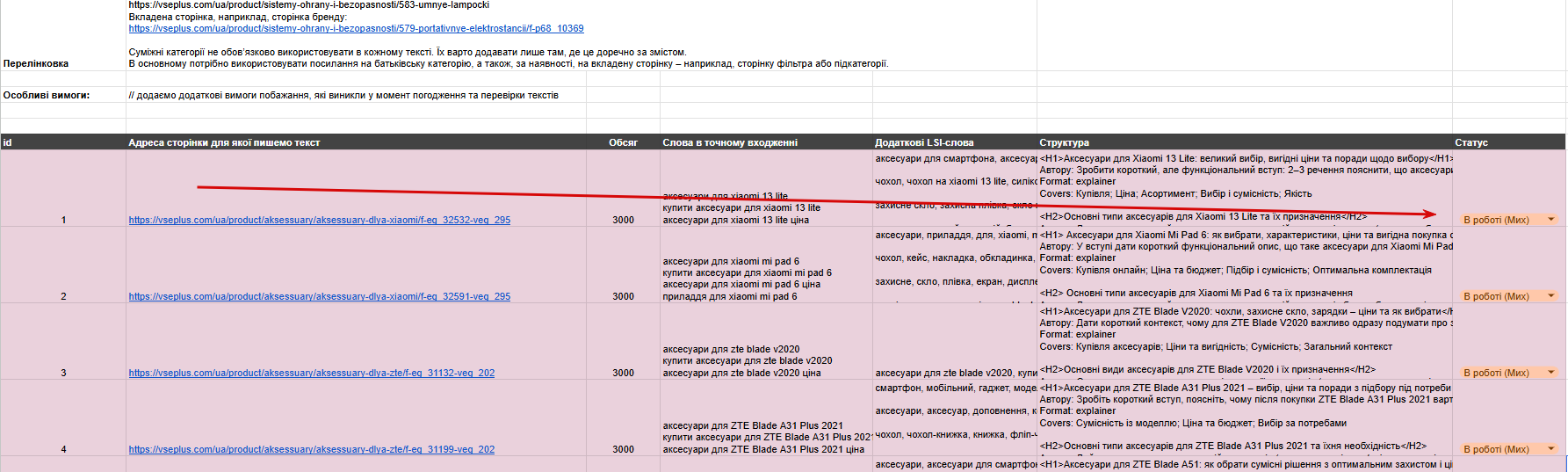Open row 3 link ending f-eq_31132-veq_202

click(311, 373)
